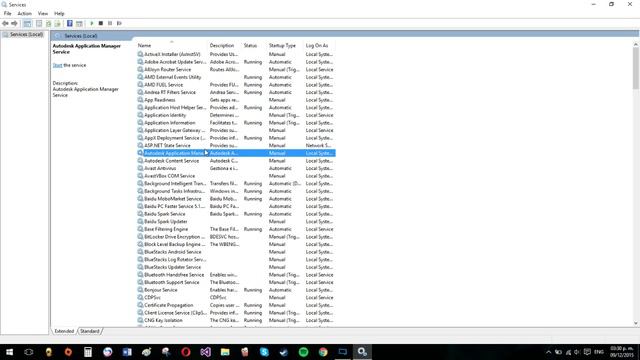
Task: Select the App Readiness service row
Action: [236, 100]
